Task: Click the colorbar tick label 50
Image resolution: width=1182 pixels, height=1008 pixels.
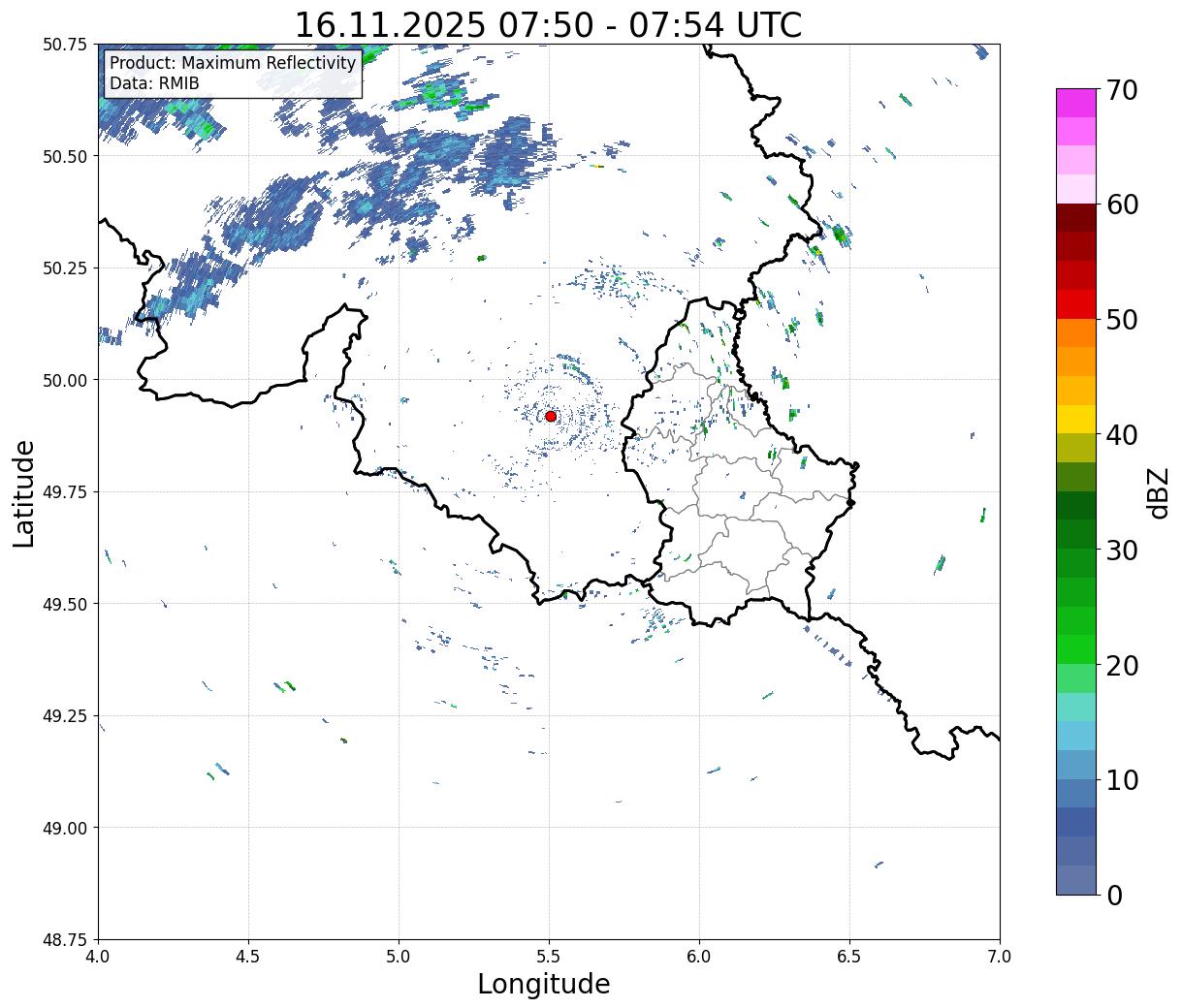Action: tap(1122, 320)
